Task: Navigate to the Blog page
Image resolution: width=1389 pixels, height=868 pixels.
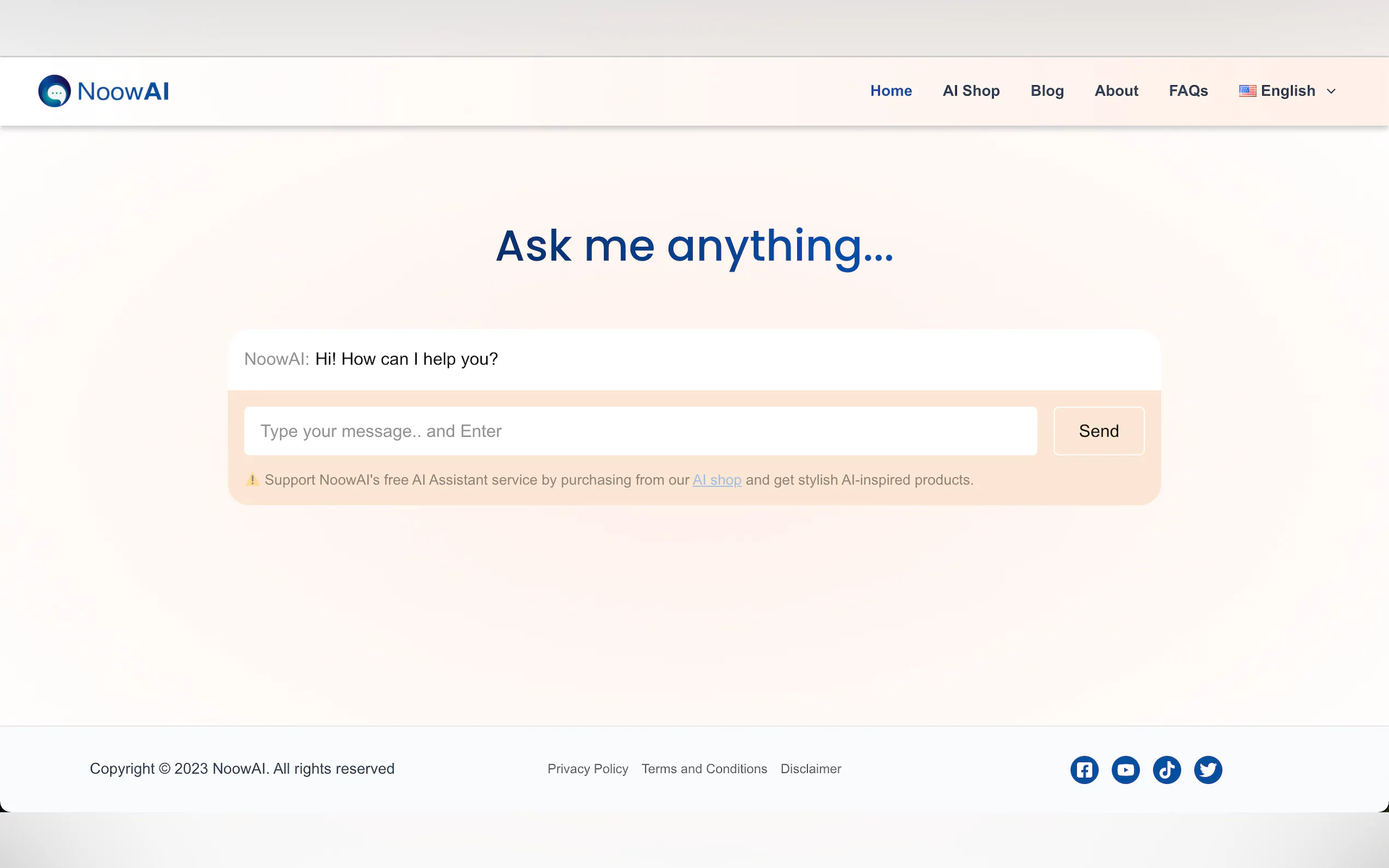Action: 1047,91
